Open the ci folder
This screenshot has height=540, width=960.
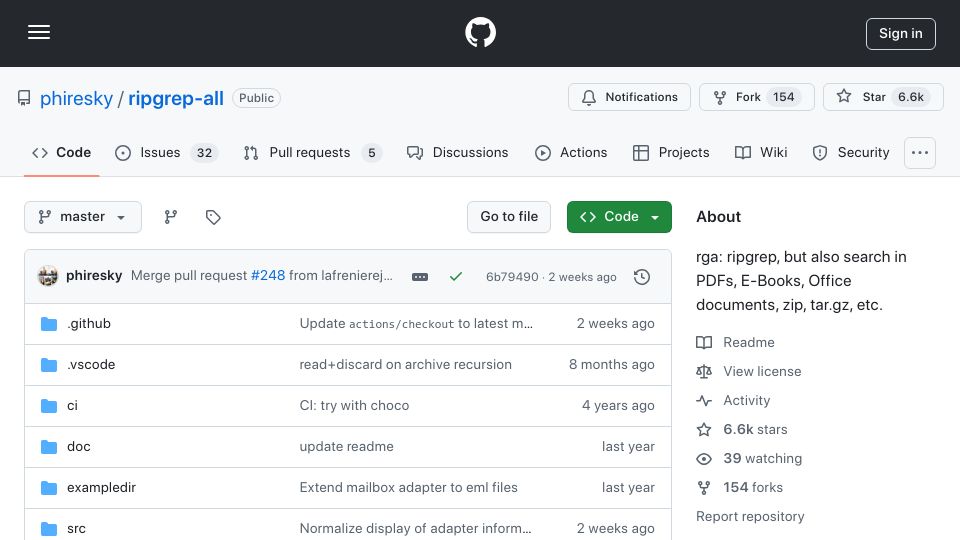[x=72, y=406]
